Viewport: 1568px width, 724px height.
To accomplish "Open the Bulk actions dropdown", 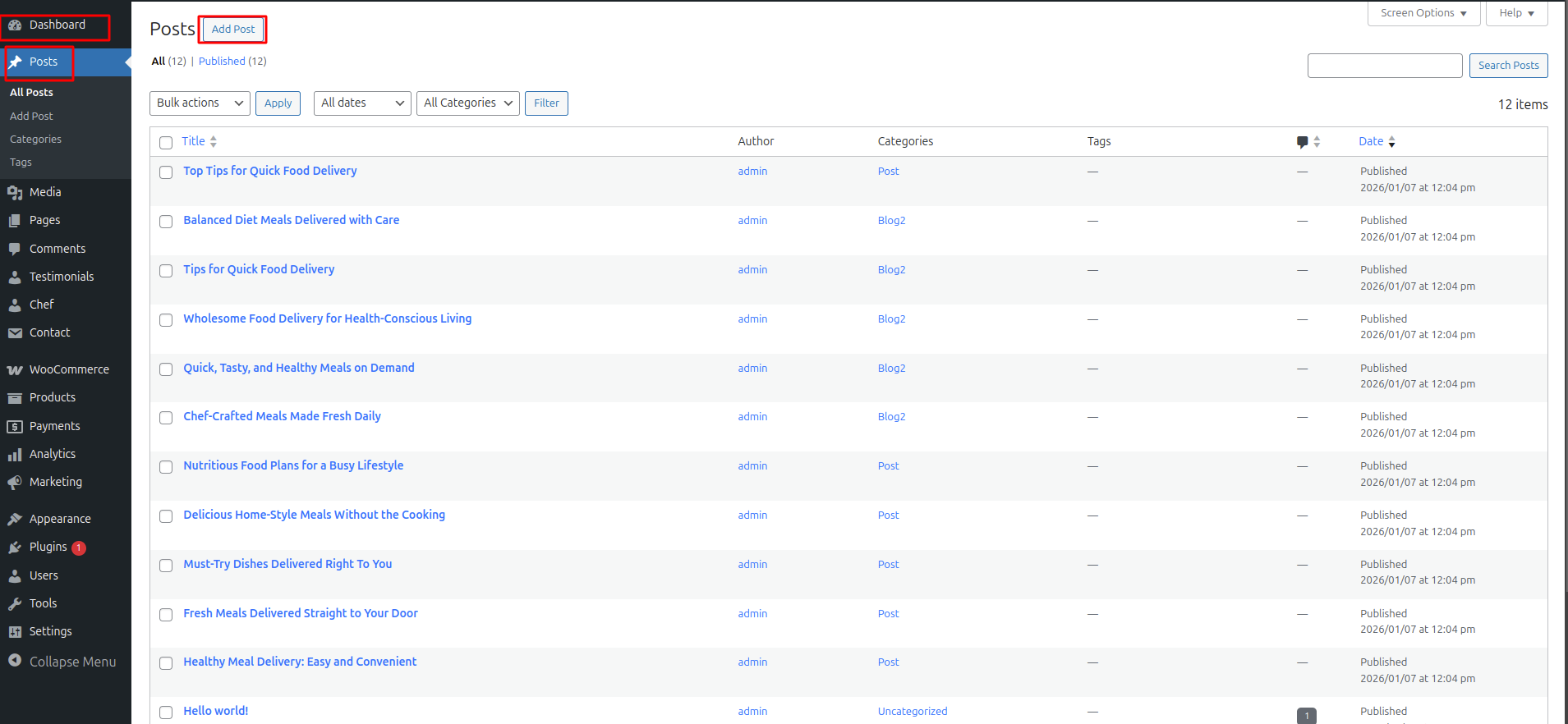I will 200,103.
